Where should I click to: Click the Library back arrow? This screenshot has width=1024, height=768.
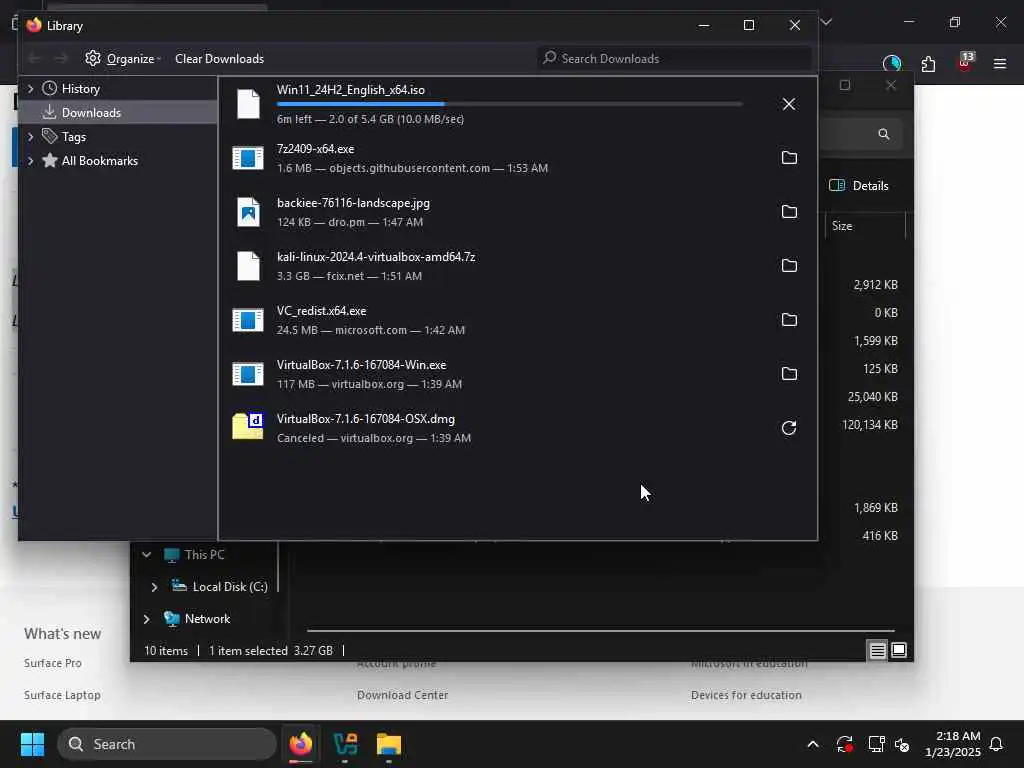pyautogui.click(x=34, y=59)
